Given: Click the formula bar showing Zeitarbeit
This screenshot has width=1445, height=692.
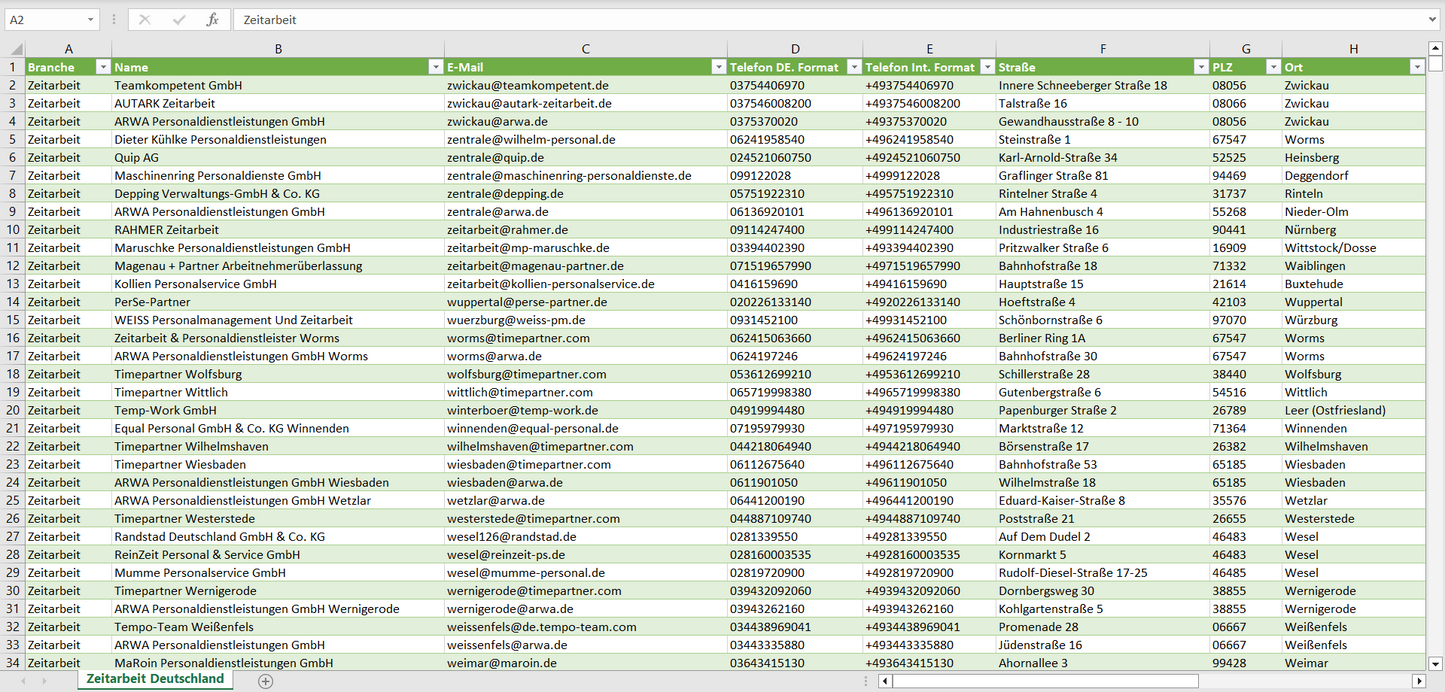Looking at the screenshot, I should [x=800, y=20].
